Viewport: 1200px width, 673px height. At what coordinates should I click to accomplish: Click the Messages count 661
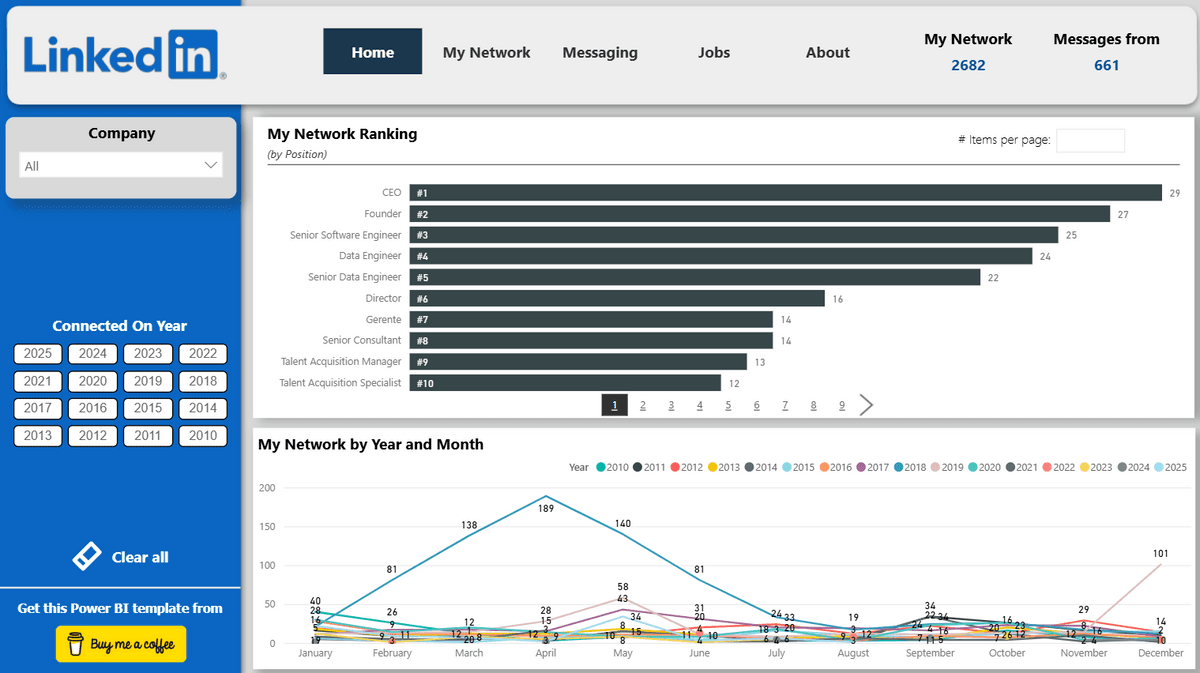(x=1106, y=65)
